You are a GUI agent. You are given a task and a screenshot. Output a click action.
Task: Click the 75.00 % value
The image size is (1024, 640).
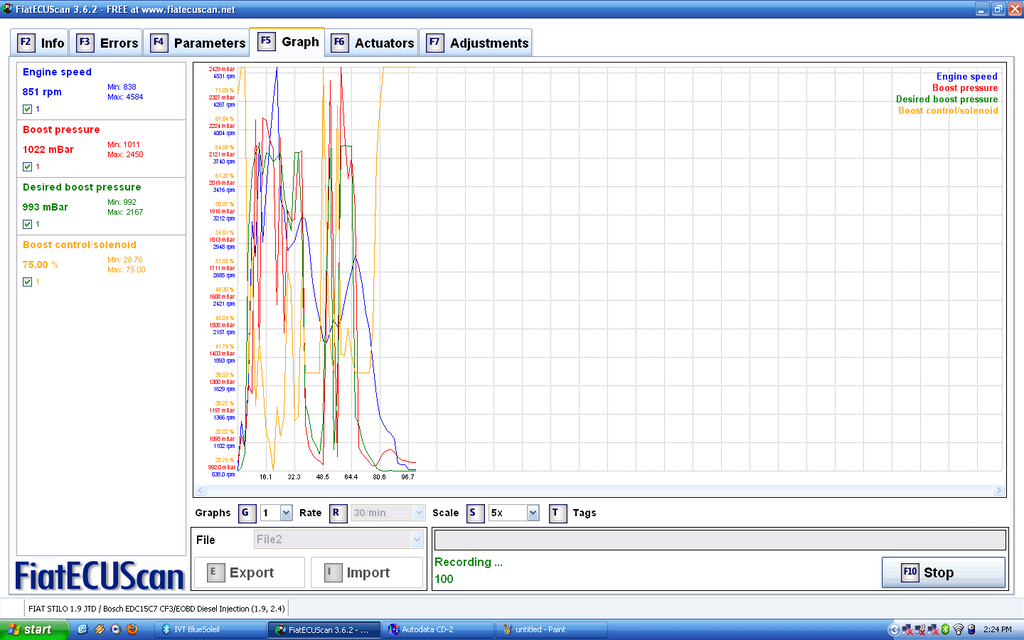(40, 264)
